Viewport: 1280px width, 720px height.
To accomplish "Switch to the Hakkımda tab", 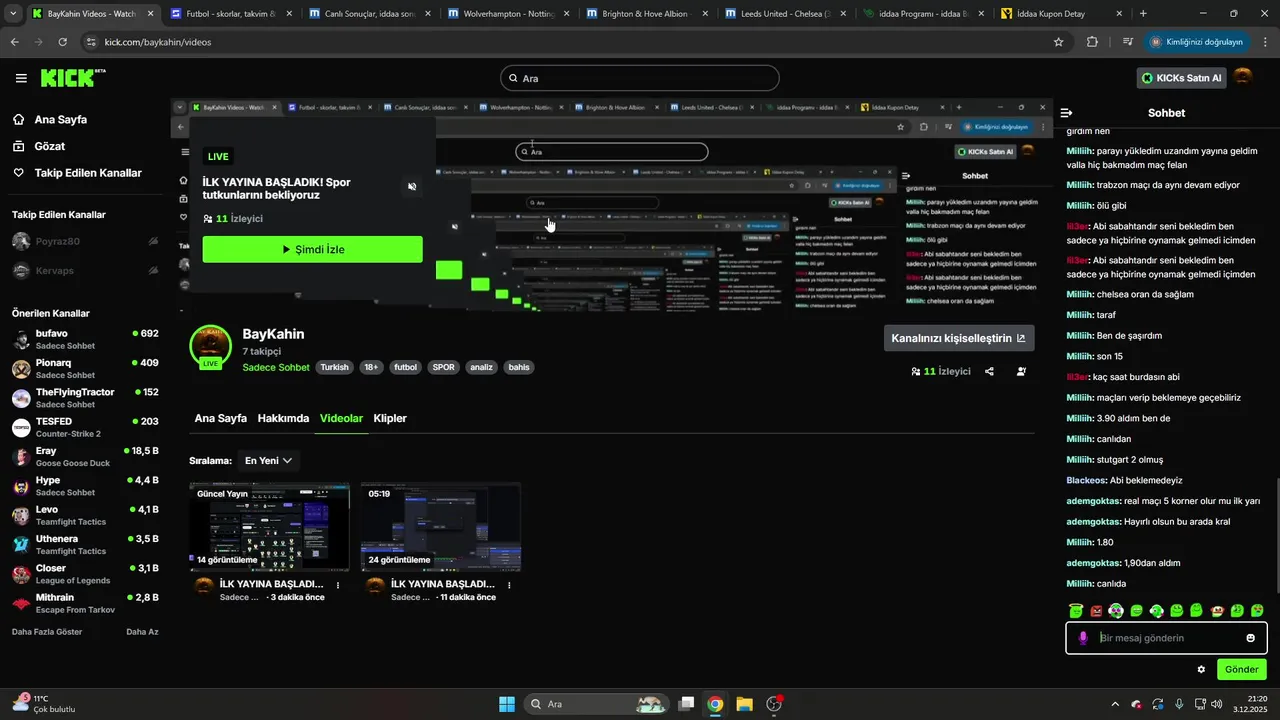I will coord(283,418).
